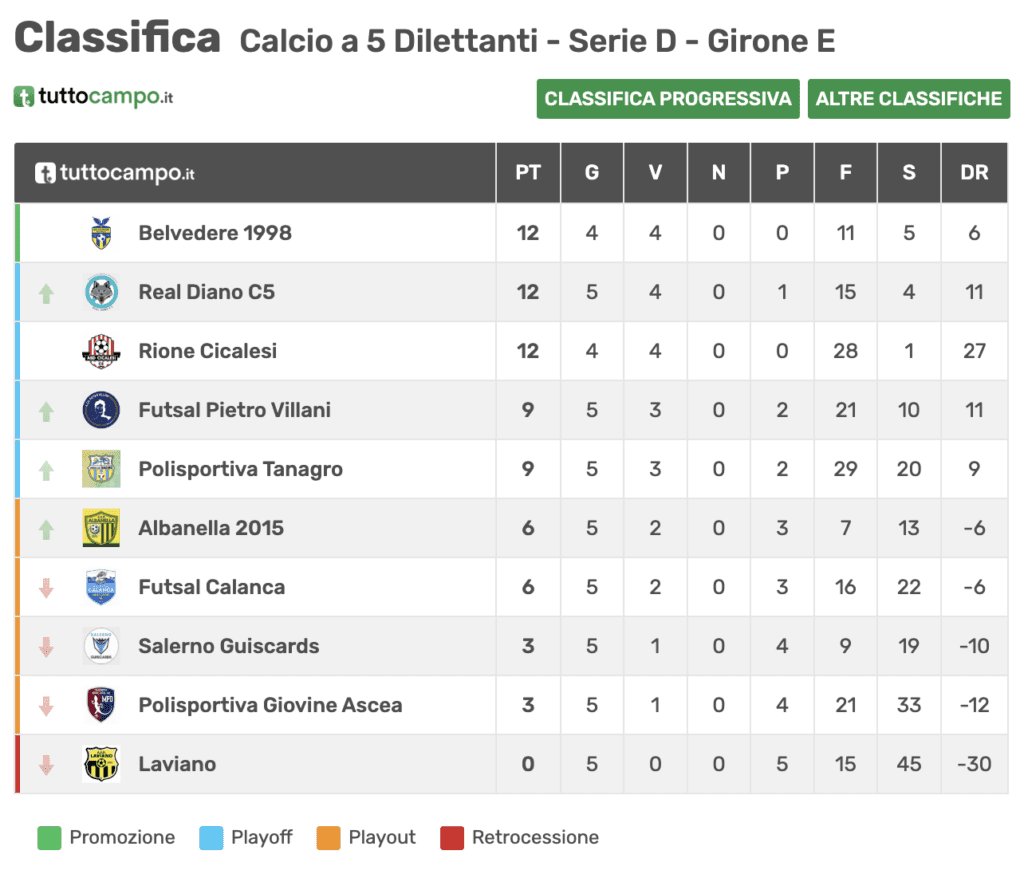1024x874 pixels.
Task: Select the Rione Cicalesi team badge
Action: tap(101, 351)
